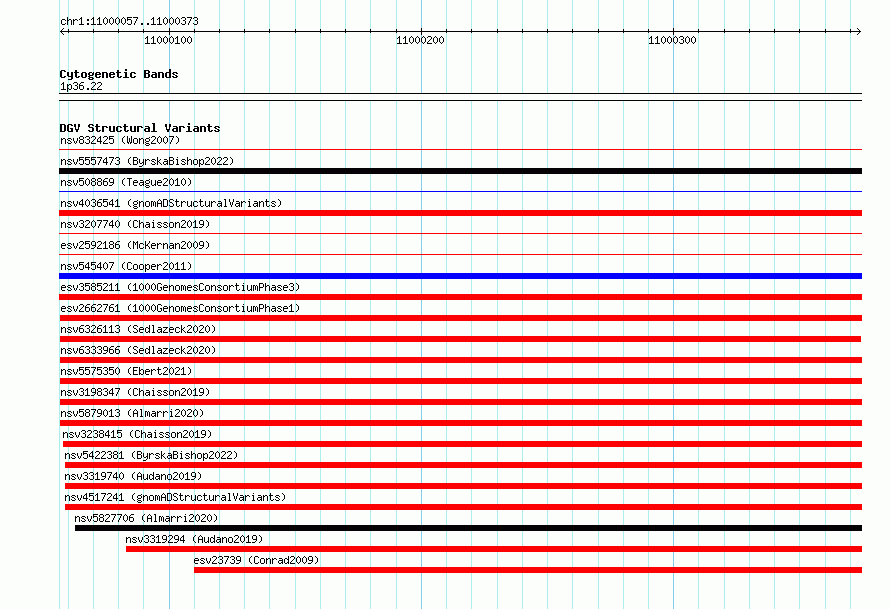The image size is (890, 609).
Task: Open the nsv3319740 (Audano2019) variant
Action: click(x=133, y=476)
